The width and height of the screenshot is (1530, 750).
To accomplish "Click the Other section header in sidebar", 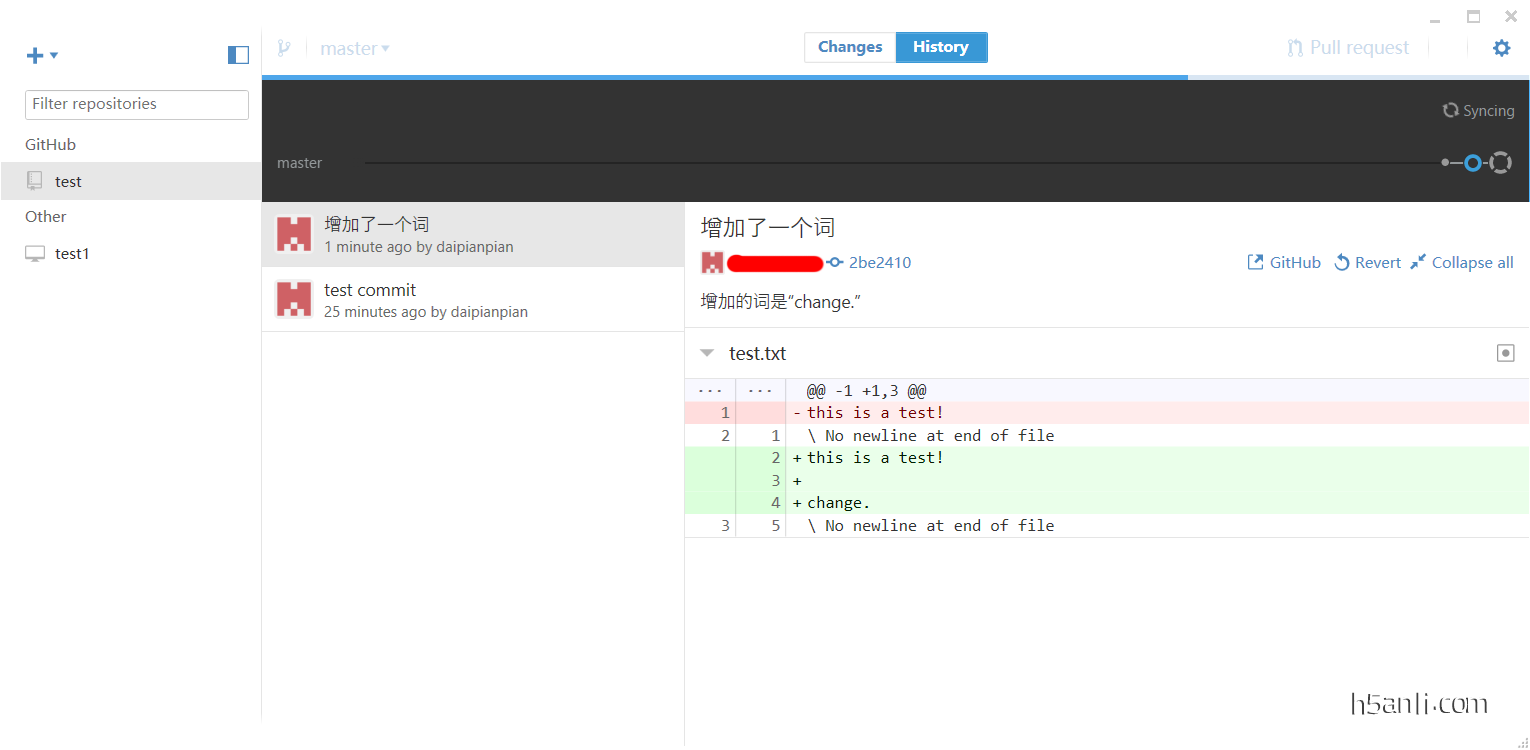I will click(46, 217).
